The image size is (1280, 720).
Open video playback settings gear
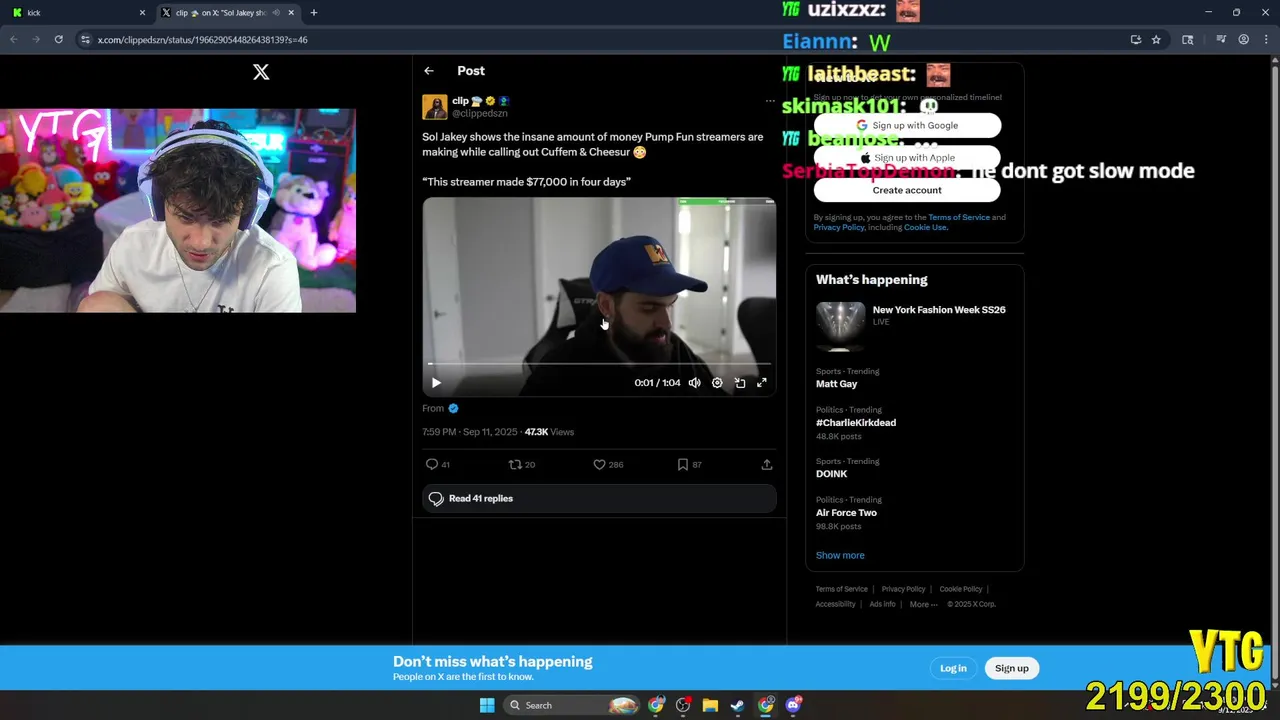click(717, 383)
